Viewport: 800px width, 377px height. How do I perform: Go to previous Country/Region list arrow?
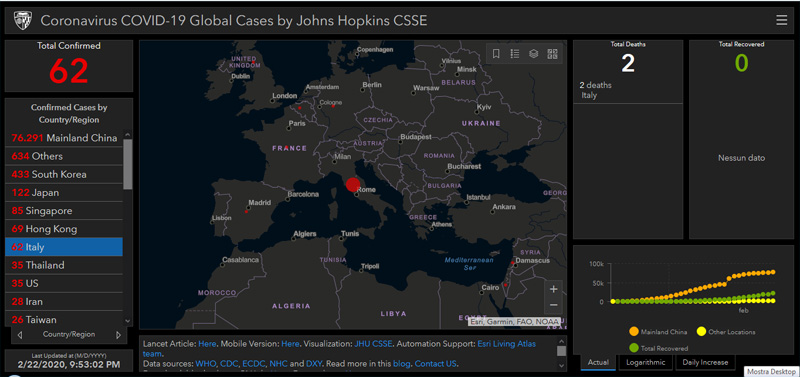tap(20, 335)
